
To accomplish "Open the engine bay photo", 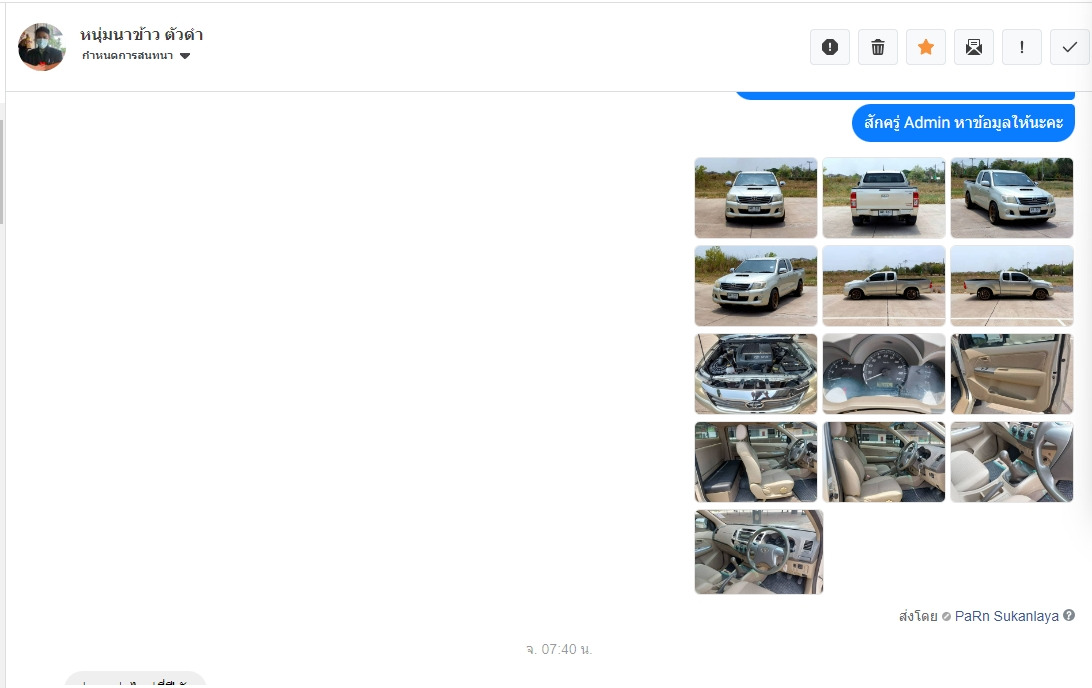I will coord(756,374).
